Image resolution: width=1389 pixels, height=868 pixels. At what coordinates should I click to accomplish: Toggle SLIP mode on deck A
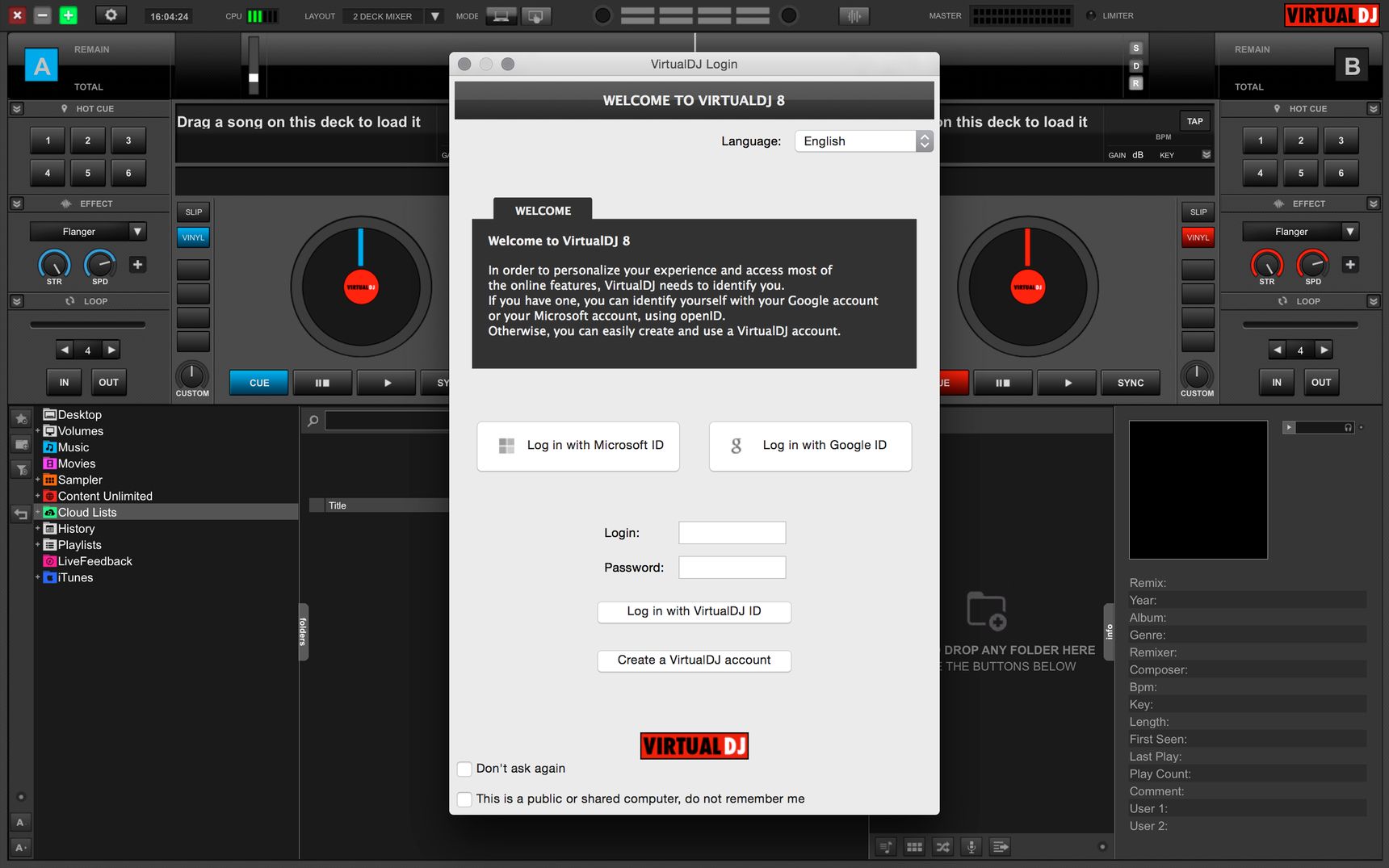[x=194, y=212]
